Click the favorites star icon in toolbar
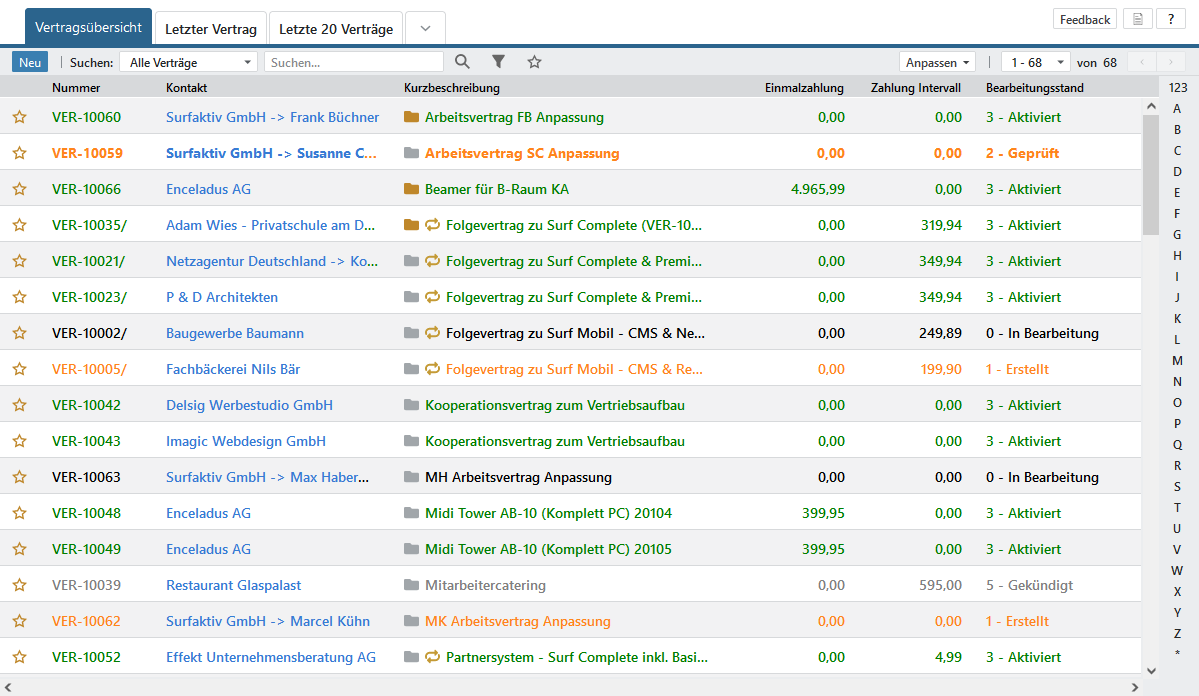The width and height of the screenshot is (1199, 696). 534,62
